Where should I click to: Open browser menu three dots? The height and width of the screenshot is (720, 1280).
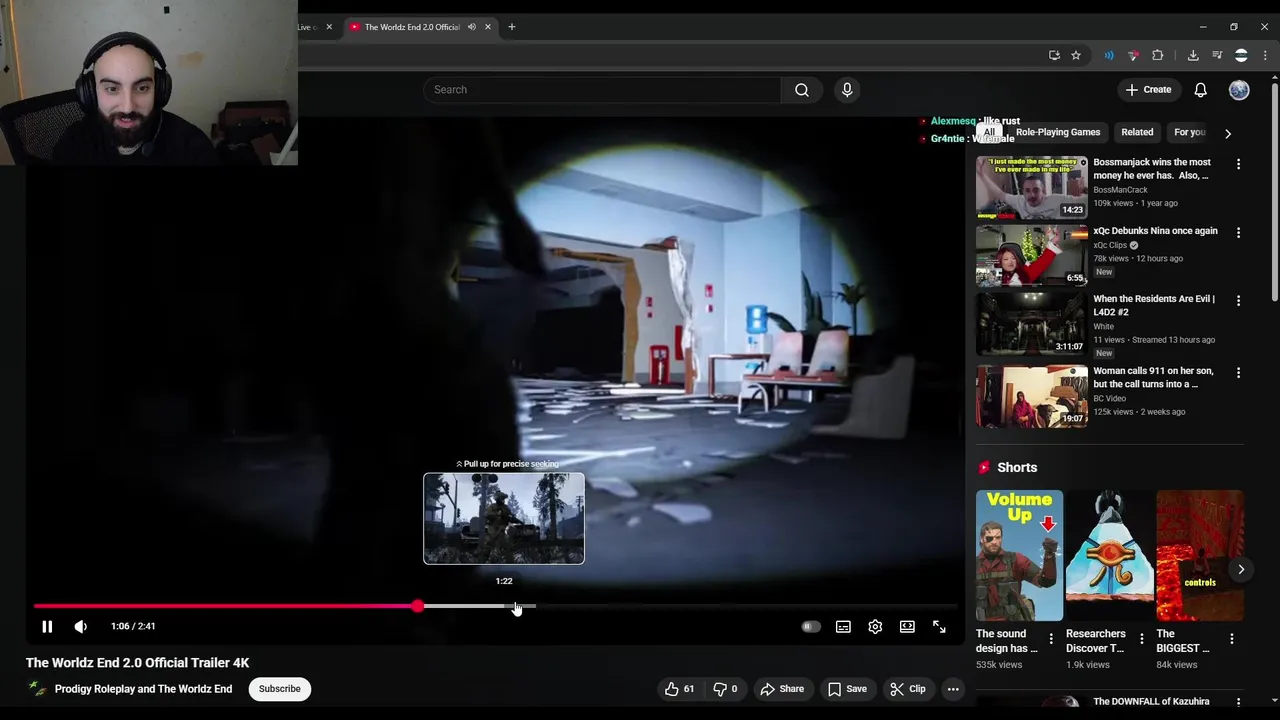click(x=1265, y=55)
